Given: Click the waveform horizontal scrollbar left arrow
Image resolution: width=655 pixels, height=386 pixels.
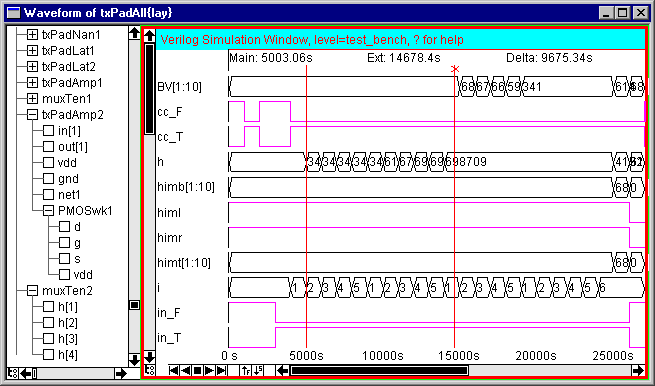Looking at the screenshot, I should point(283,370).
